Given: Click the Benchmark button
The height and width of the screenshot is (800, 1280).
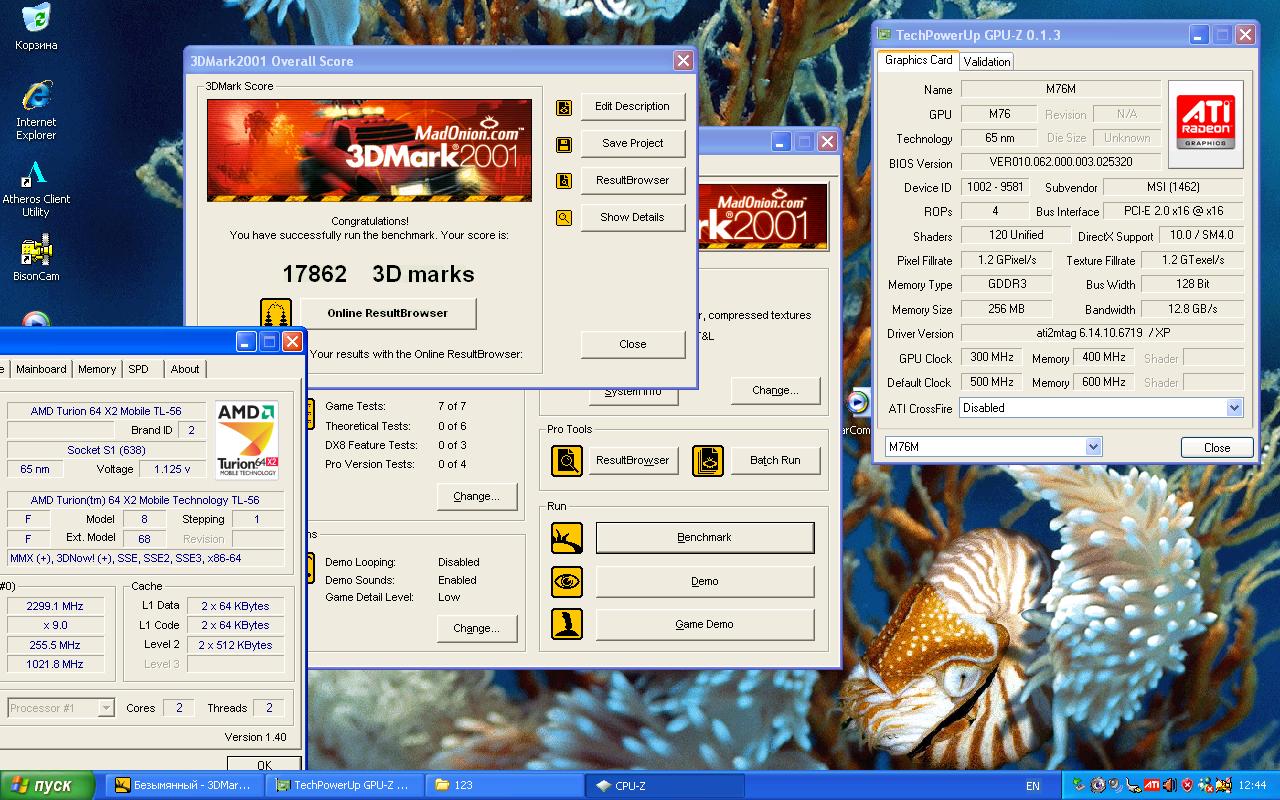Looking at the screenshot, I should pyautogui.click(x=705, y=538).
